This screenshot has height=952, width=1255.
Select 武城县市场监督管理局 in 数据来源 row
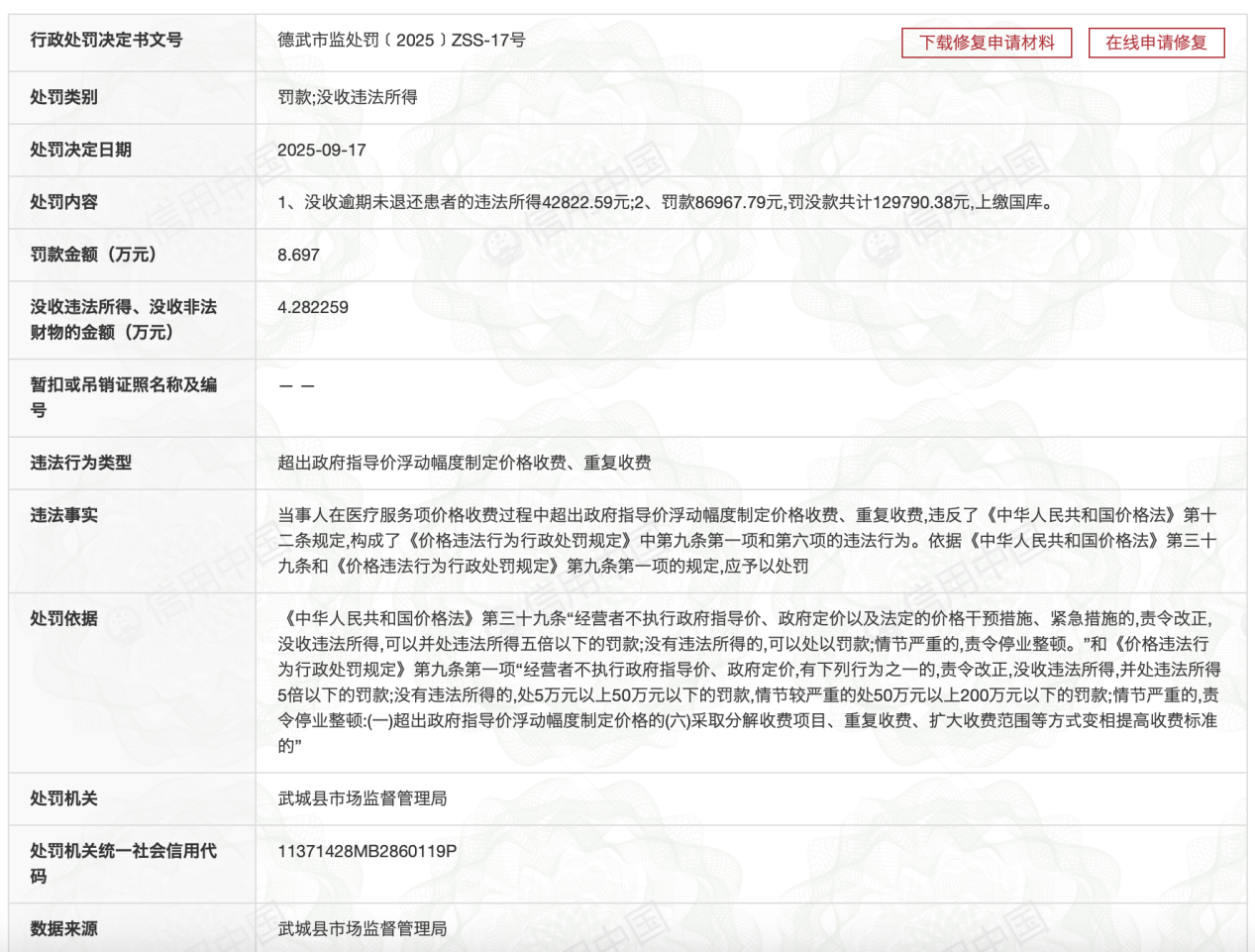[363, 929]
